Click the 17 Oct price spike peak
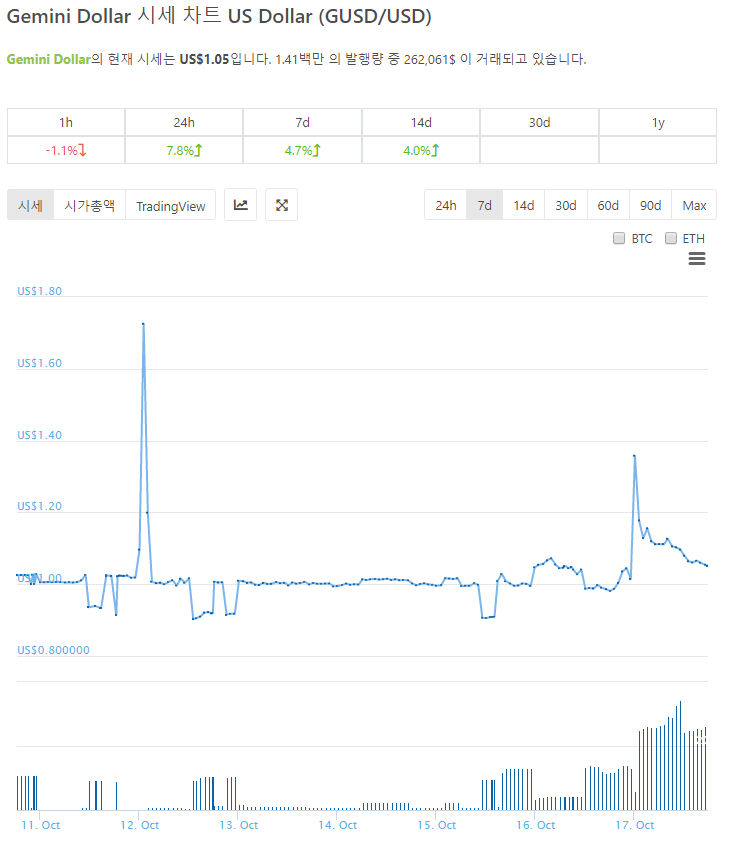Viewport: 736px width, 851px height. click(635, 456)
